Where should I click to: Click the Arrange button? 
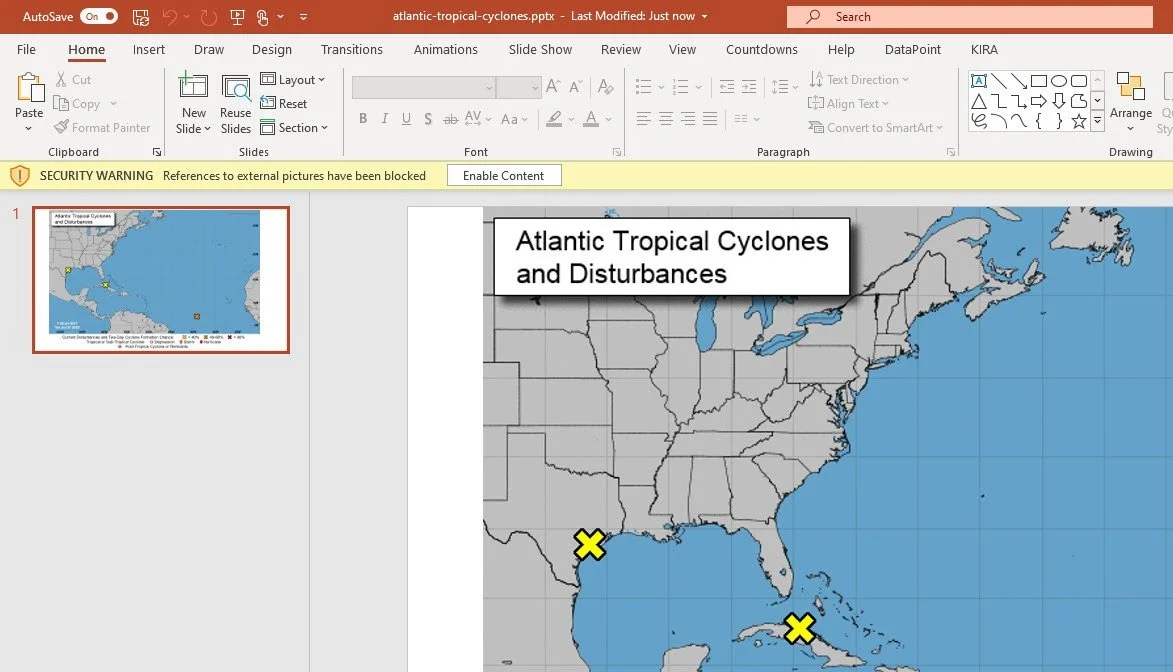1130,101
